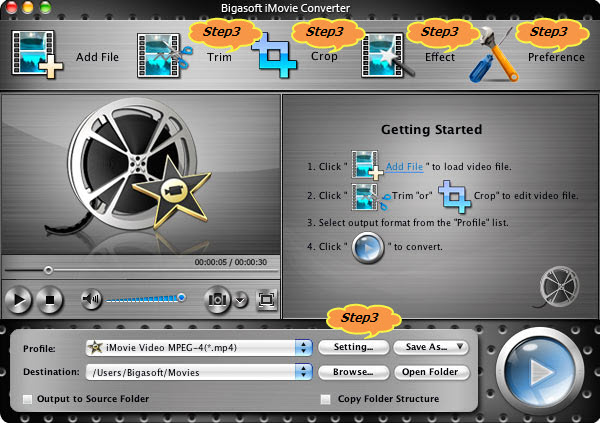Click the Crop toolbar label
The image size is (600, 423).
coord(324,56)
